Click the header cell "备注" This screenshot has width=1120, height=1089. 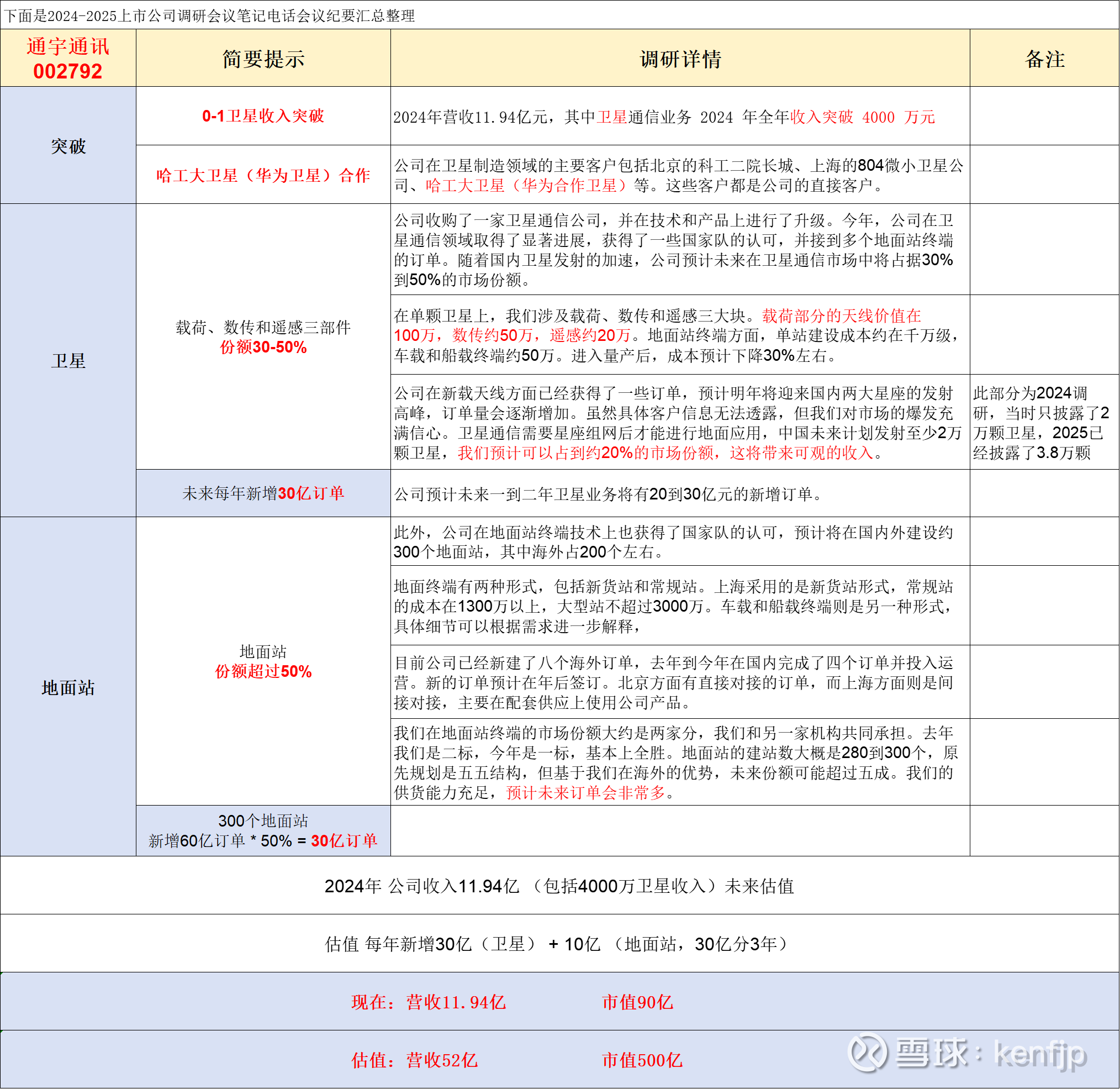click(x=1044, y=59)
